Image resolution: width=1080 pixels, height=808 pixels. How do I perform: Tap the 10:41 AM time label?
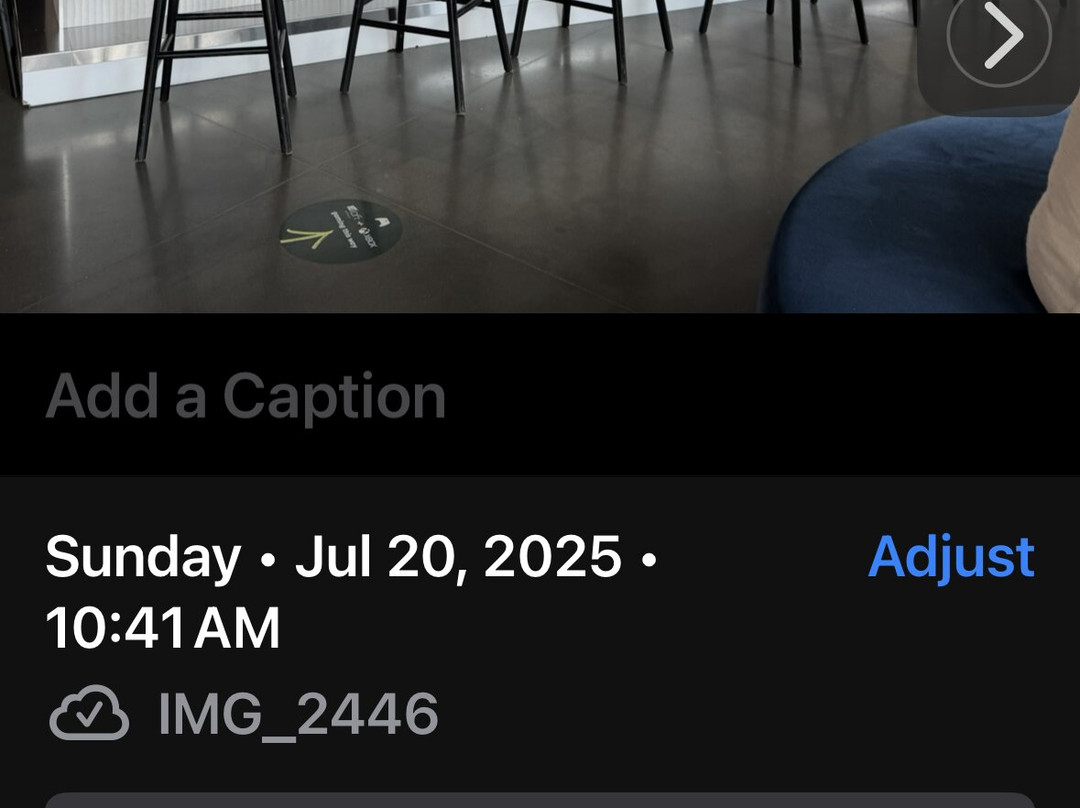click(x=163, y=628)
